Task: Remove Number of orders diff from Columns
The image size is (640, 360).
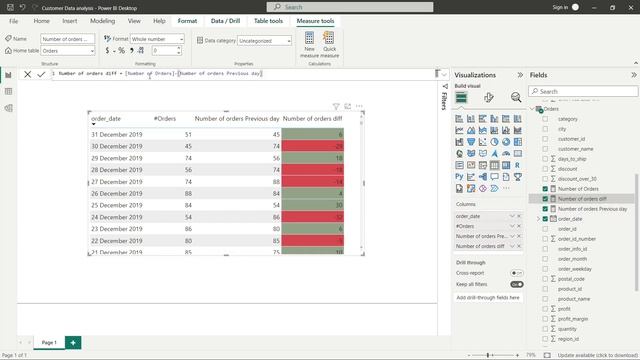Action: coord(519,246)
